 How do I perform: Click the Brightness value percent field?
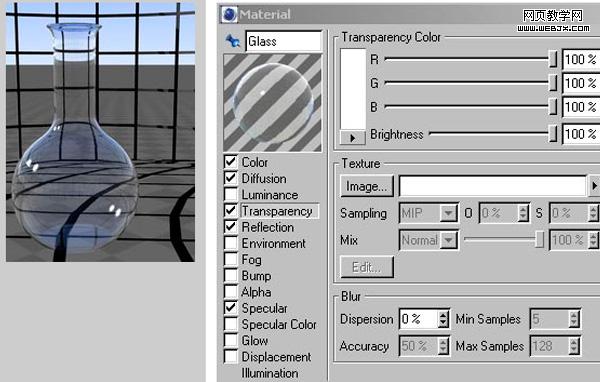580,134
